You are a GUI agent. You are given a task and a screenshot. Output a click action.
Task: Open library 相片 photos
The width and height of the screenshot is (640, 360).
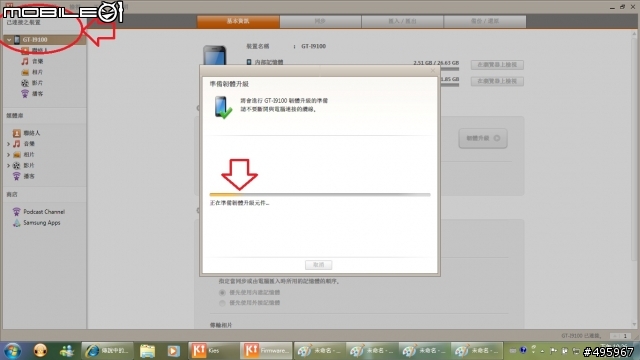[24, 155]
